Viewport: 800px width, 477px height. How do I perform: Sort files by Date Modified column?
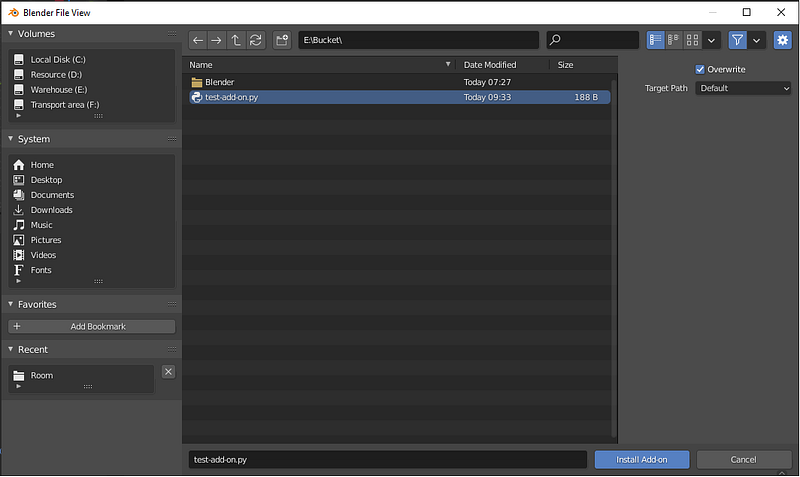[x=490, y=65]
